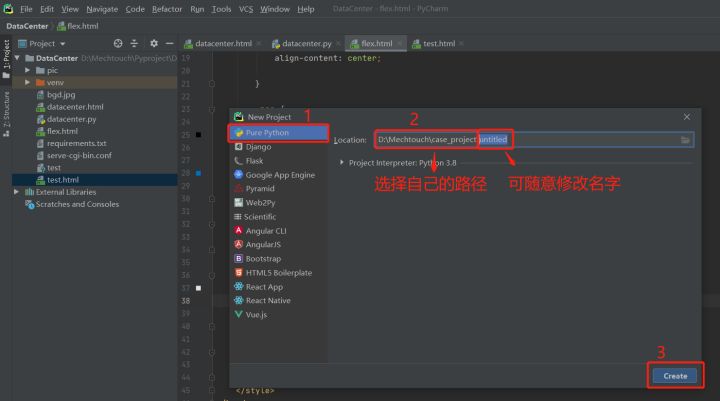
Task: Open the View menu
Action: click(70, 9)
